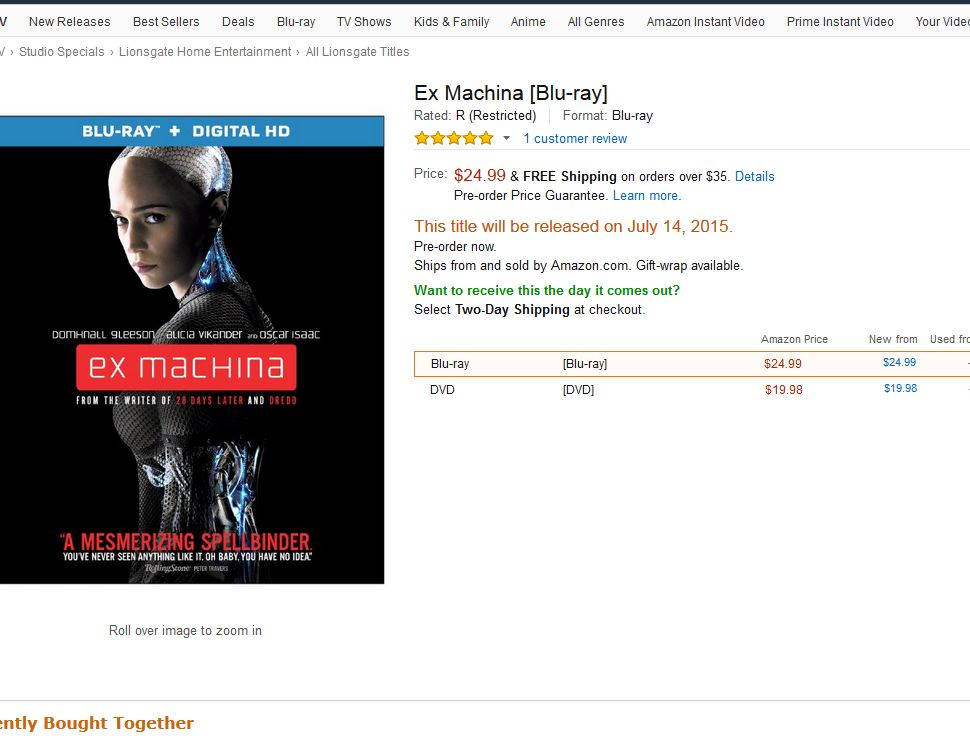Open Amazon Instant Video
Image resolution: width=970 pixels, height=749 pixels.
click(705, 22)
